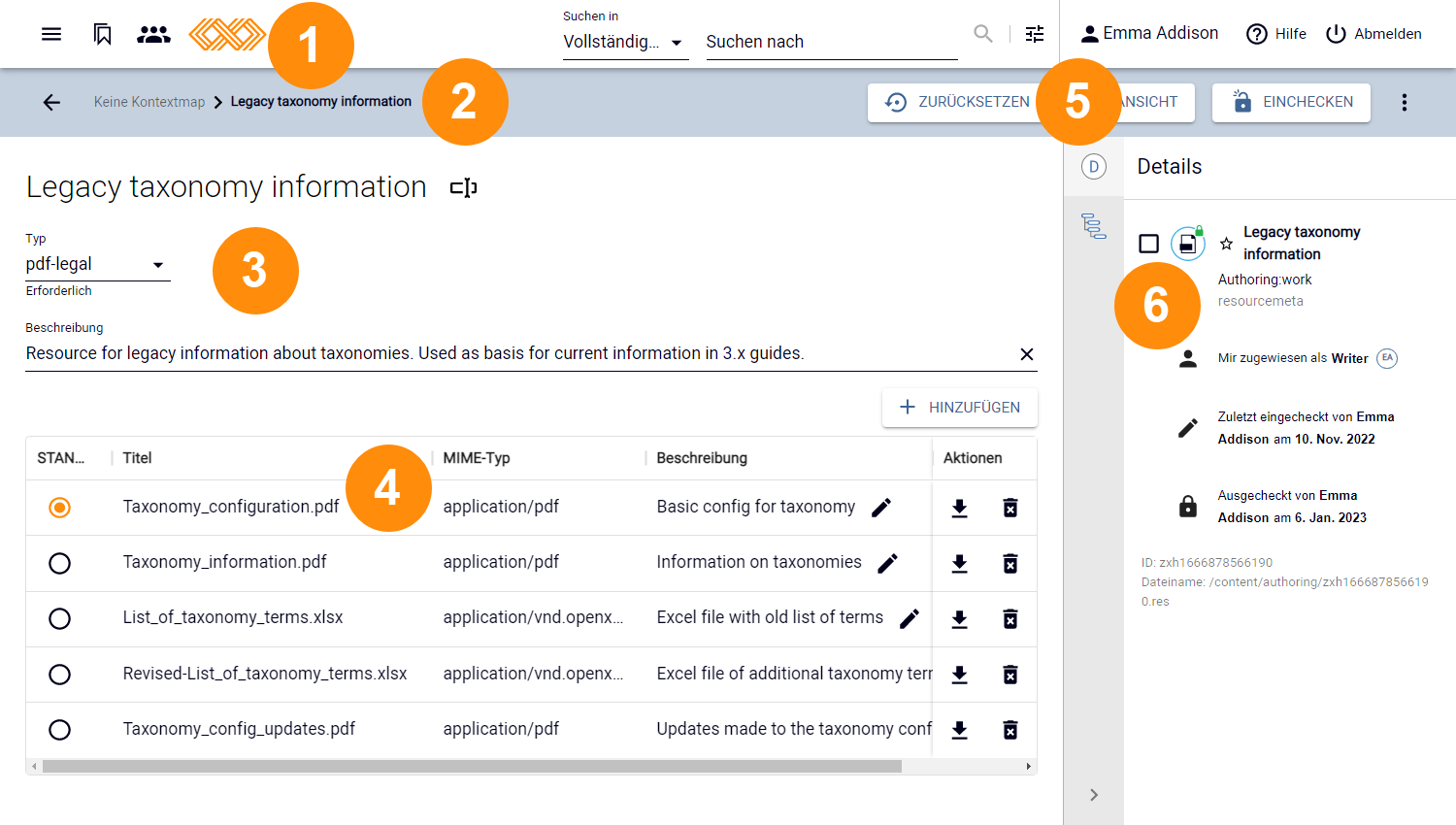Edit description of List_of_taxonomy_terms.xlsx
Screen dimensions: 1456x825
910,618
